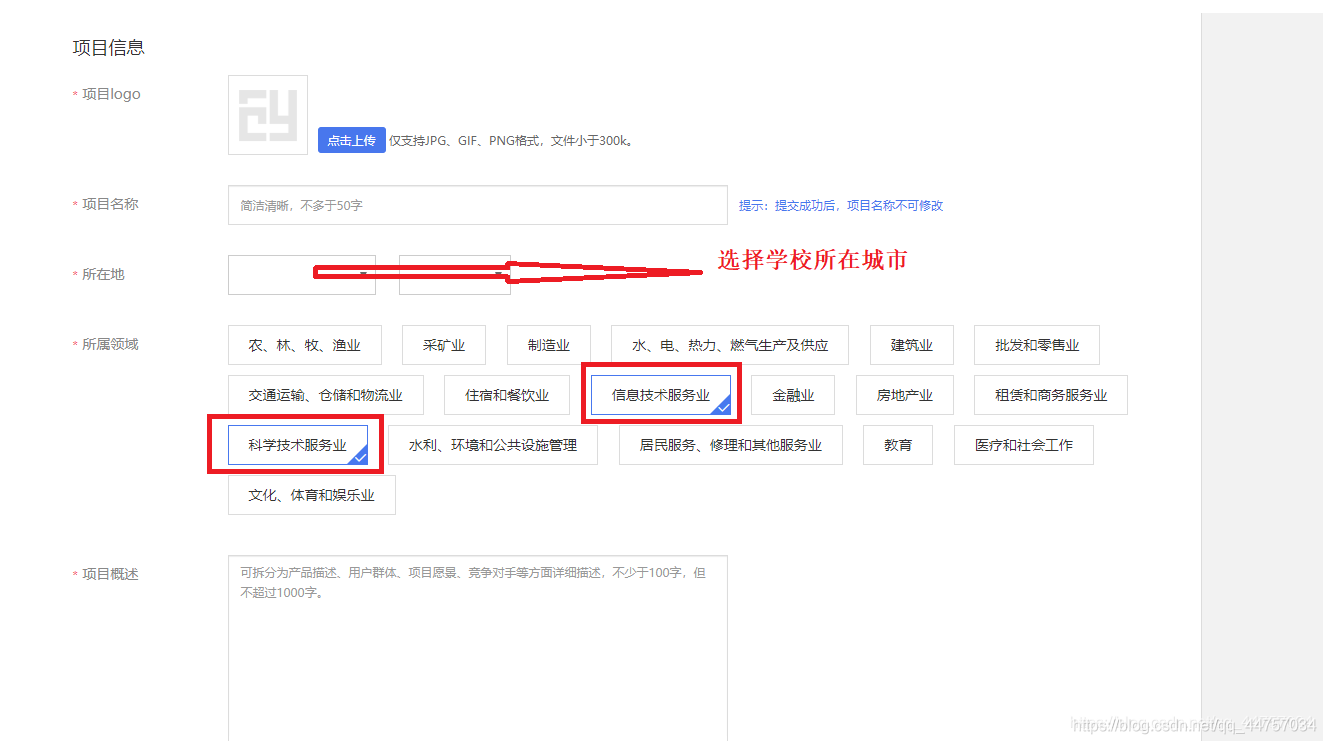Select the 建筑业 field option

pyautogui.click(x=912, y=345)
